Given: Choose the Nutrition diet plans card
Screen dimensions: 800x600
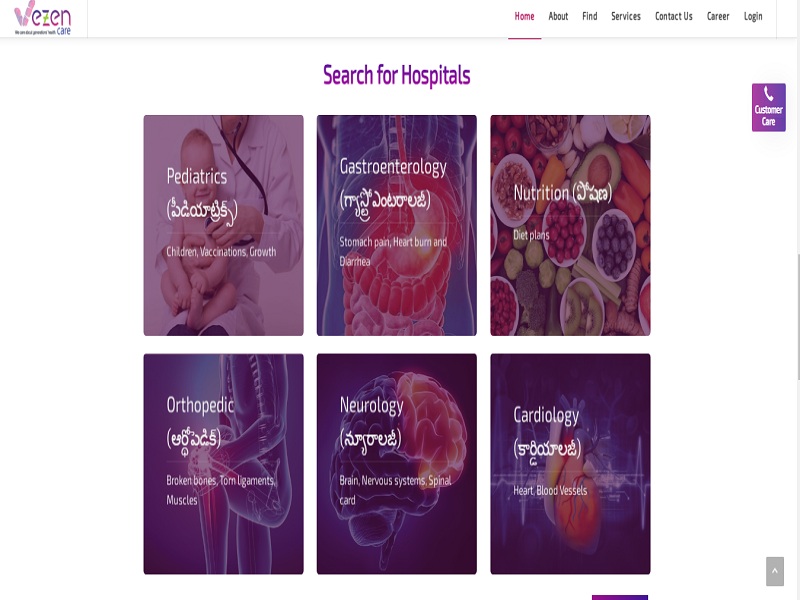Looking at the screenshot, I should pos(570,226).
